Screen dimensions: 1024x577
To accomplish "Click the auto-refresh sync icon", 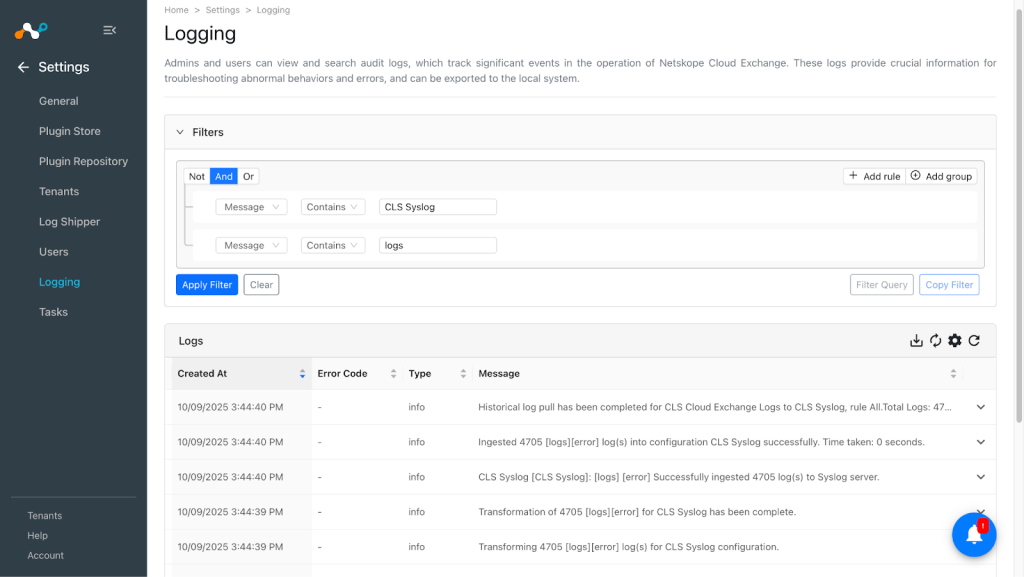I will tap(936, 341).
